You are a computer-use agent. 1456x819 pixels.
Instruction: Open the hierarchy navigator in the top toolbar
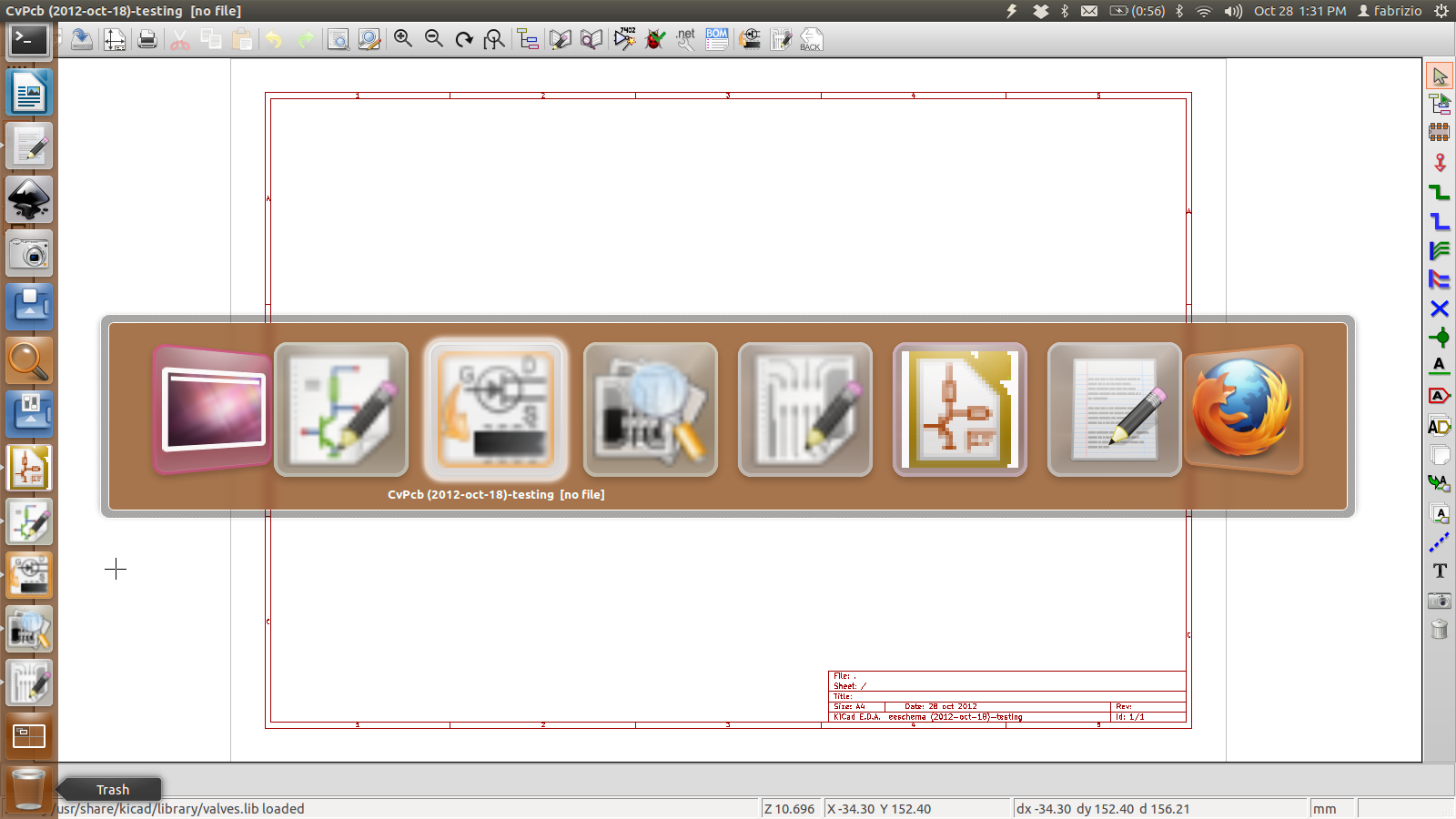528,39
